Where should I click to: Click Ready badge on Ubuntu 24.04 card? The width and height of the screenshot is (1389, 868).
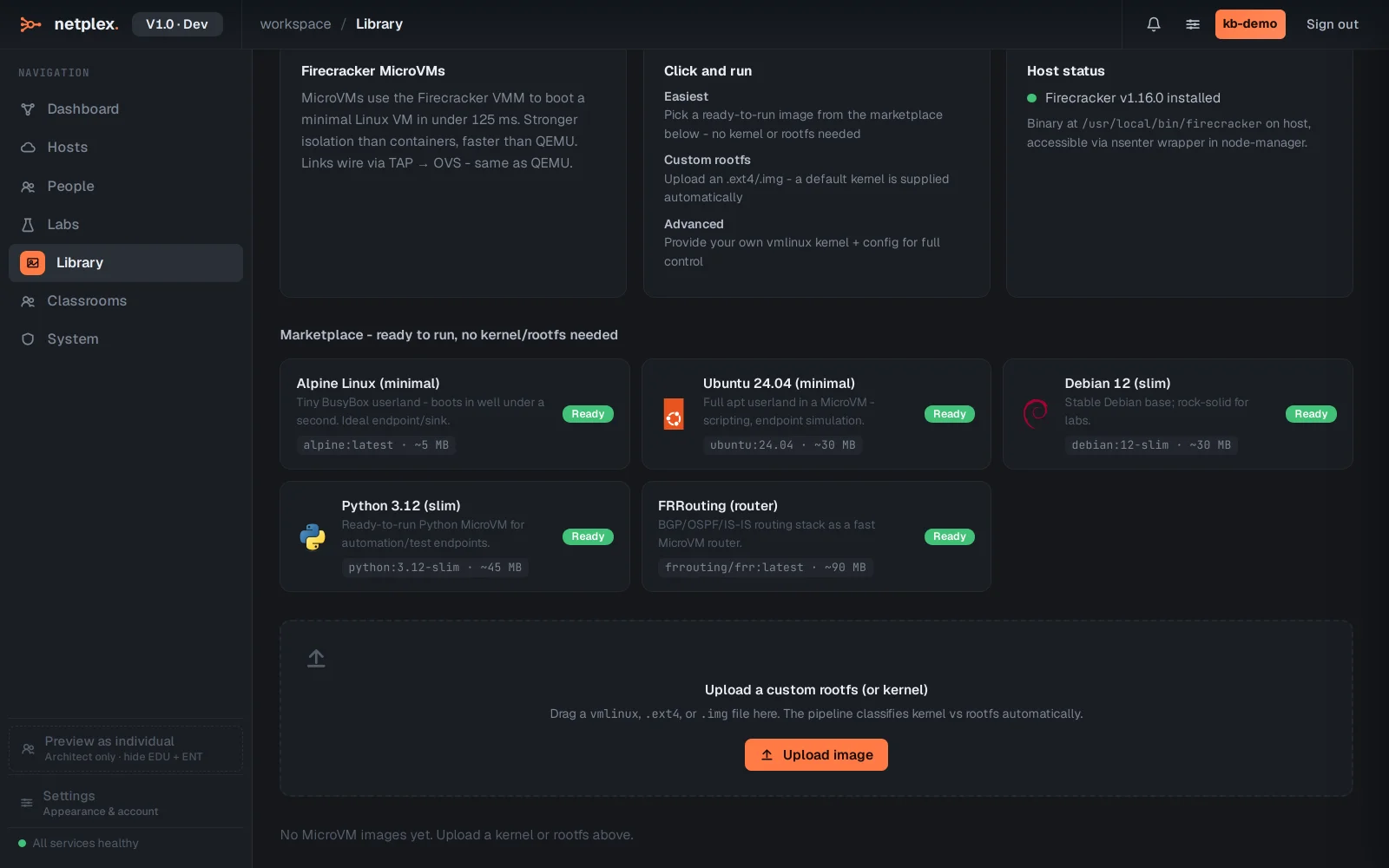tap(950, 414)
